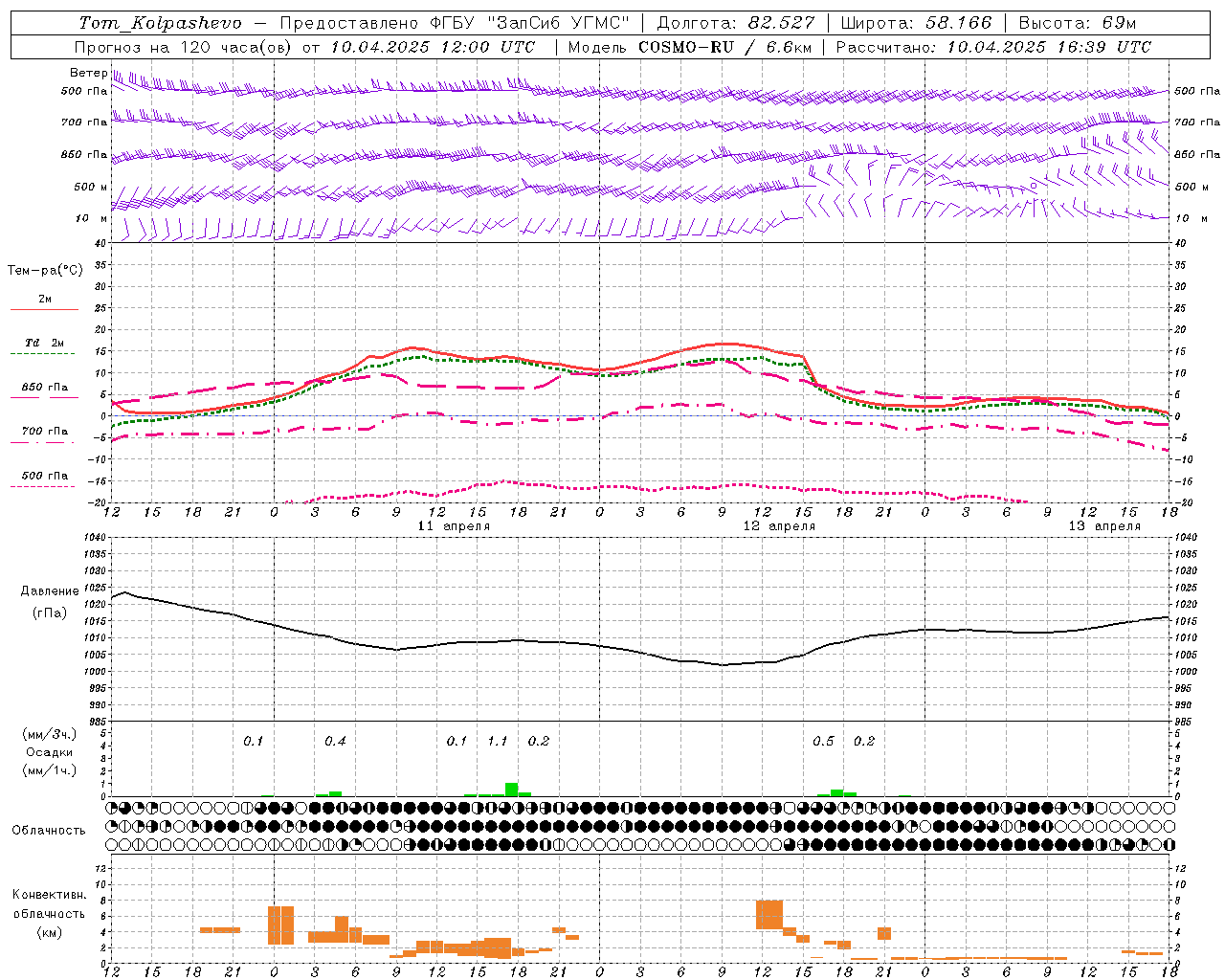Click the (км) units label
Image resolution: width=1225 pixels, height=980 pixels.
(x=50, y=932)
